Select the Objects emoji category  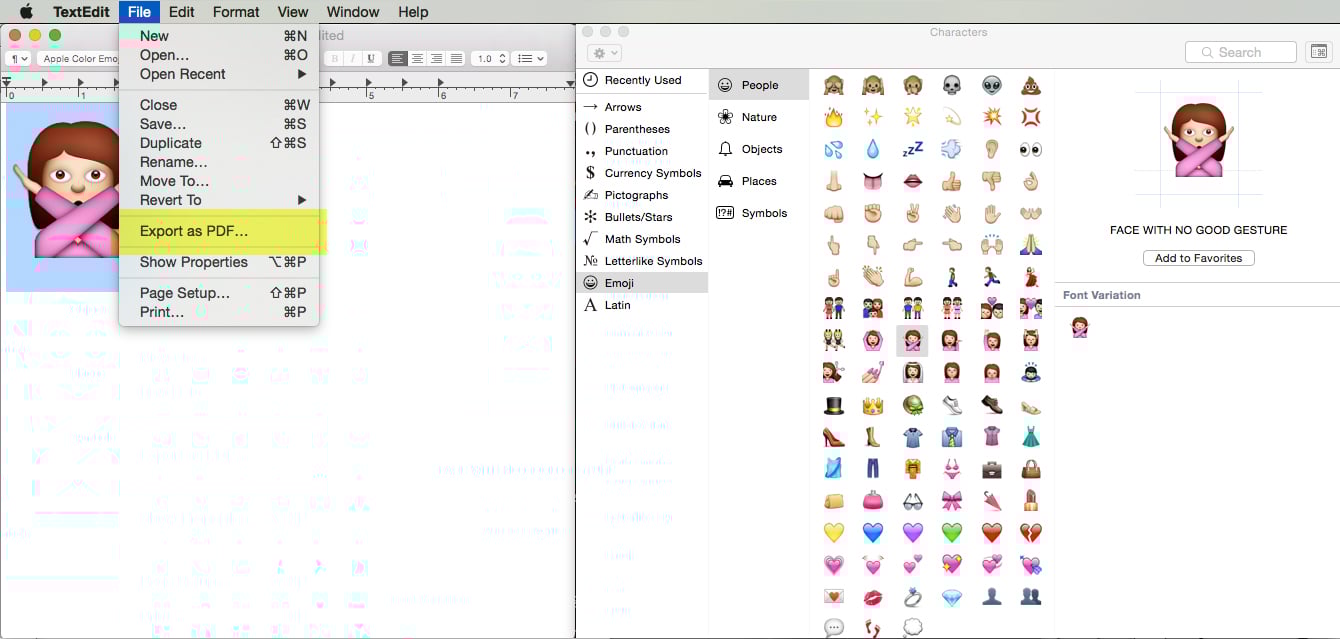(x=759, y=149)
